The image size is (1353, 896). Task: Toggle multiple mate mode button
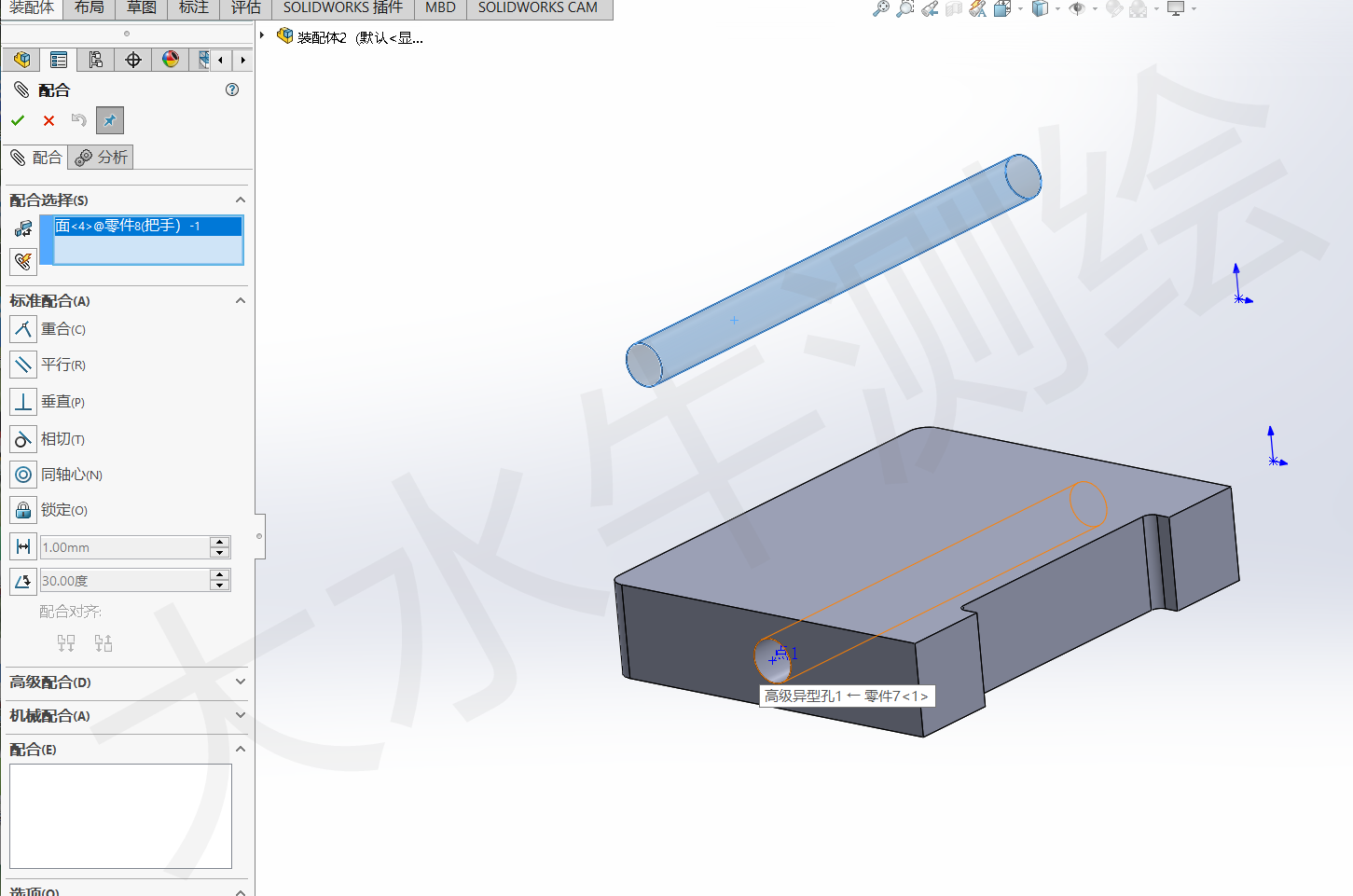coord(23,262)
